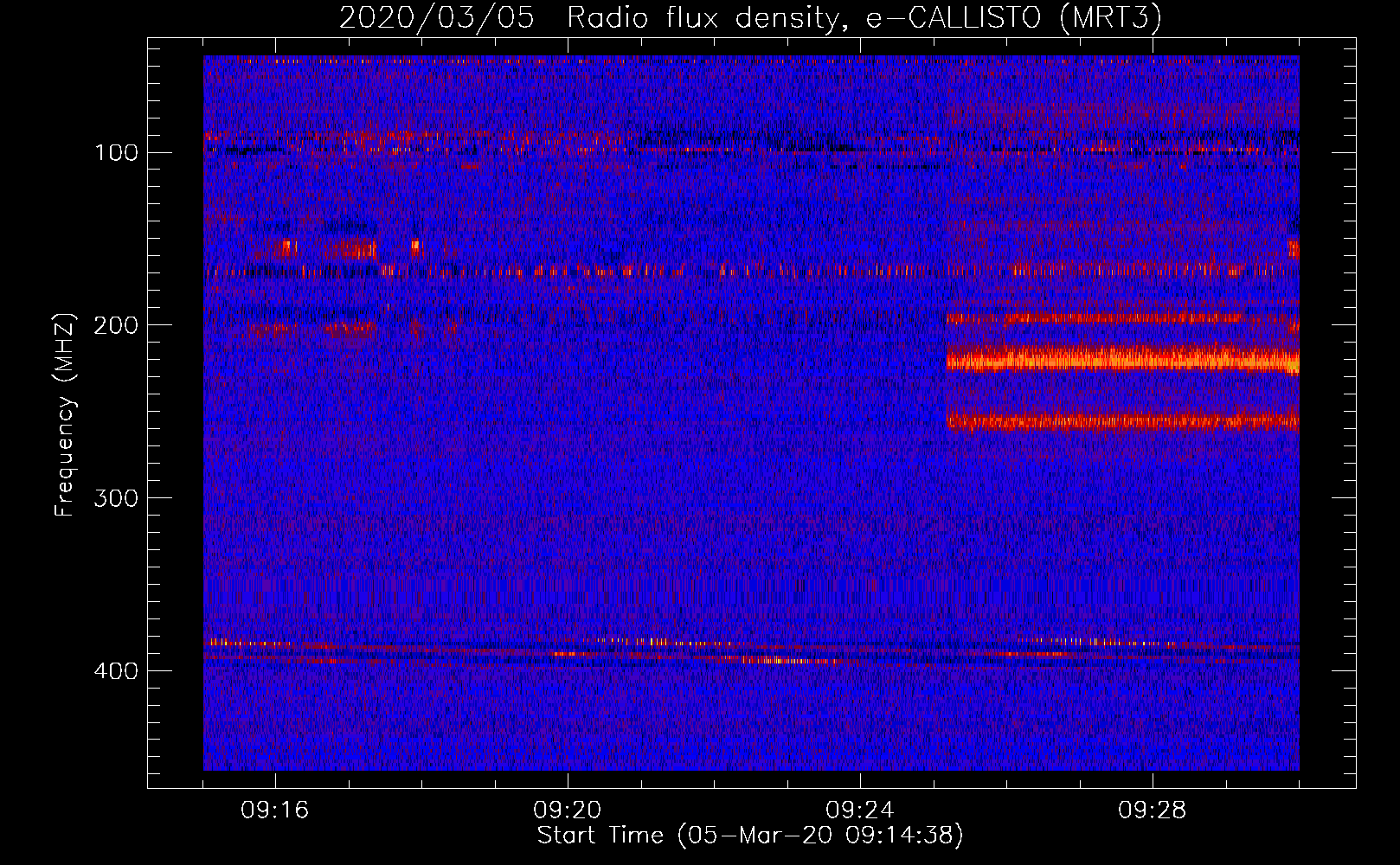1400x865 pixels.
Task: Click the 300 frequency tick label
Action: click(117, 498)
